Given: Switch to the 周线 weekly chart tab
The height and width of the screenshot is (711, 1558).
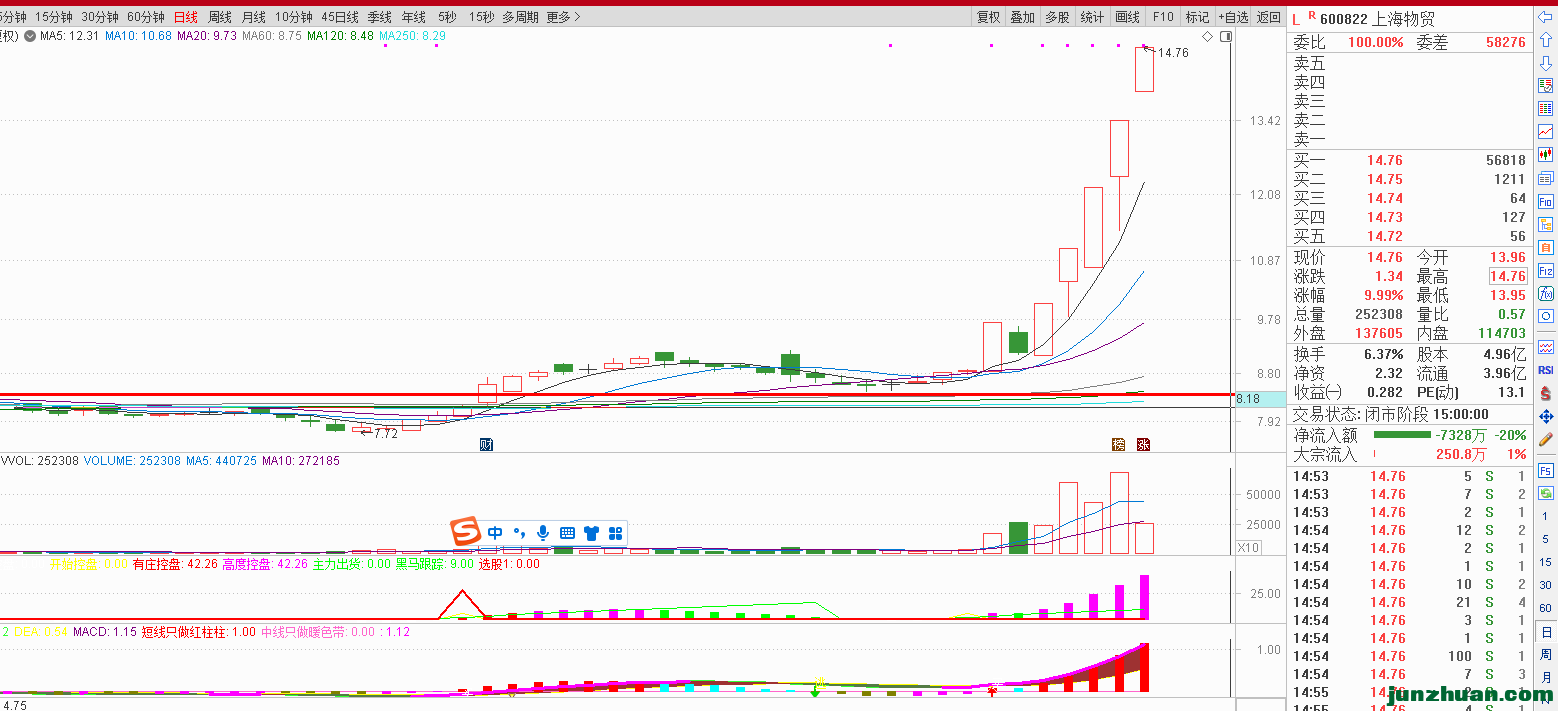Looking at the screenshot, I should [219, 17].
